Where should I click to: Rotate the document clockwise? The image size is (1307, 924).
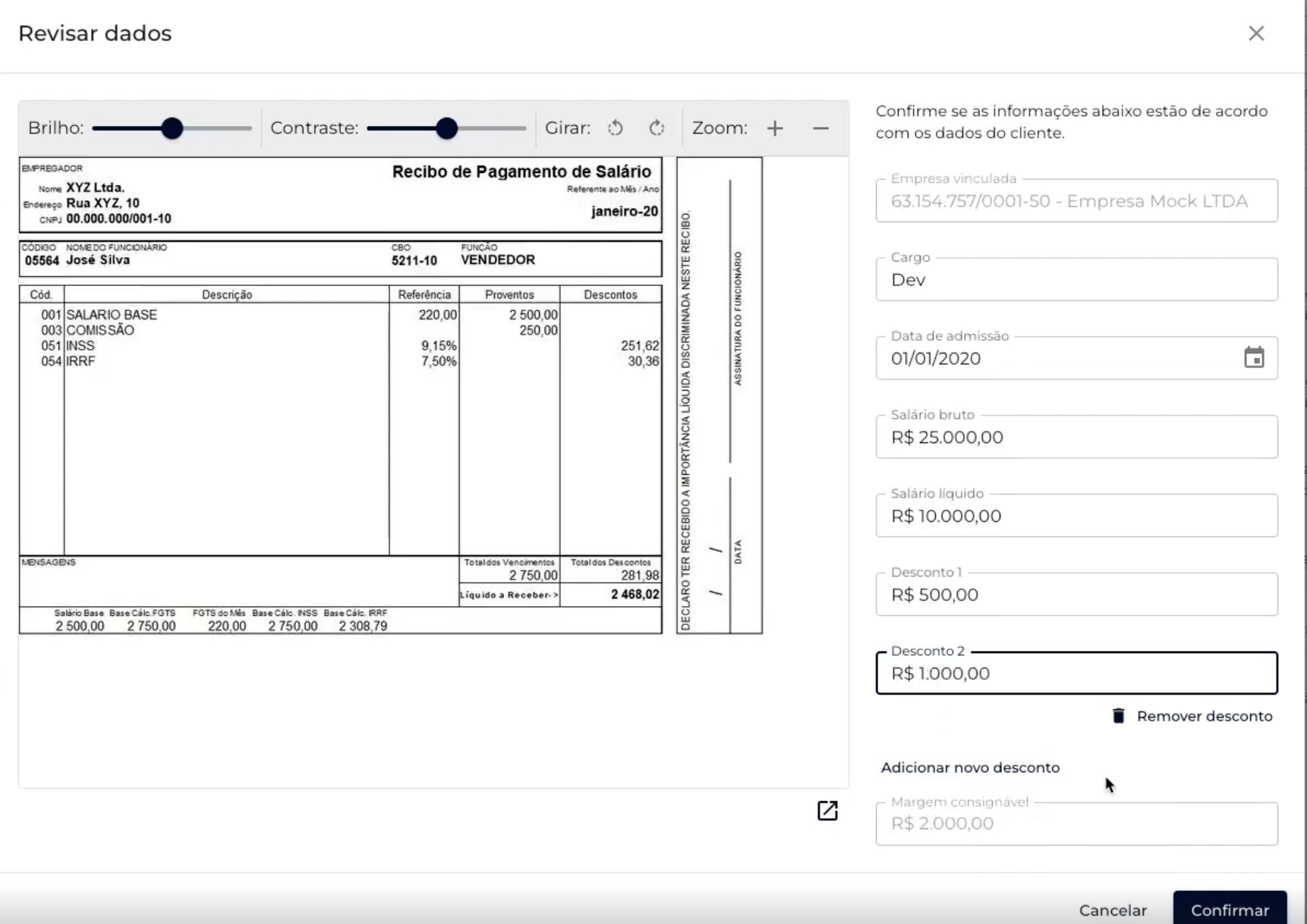tap(657, 128)
